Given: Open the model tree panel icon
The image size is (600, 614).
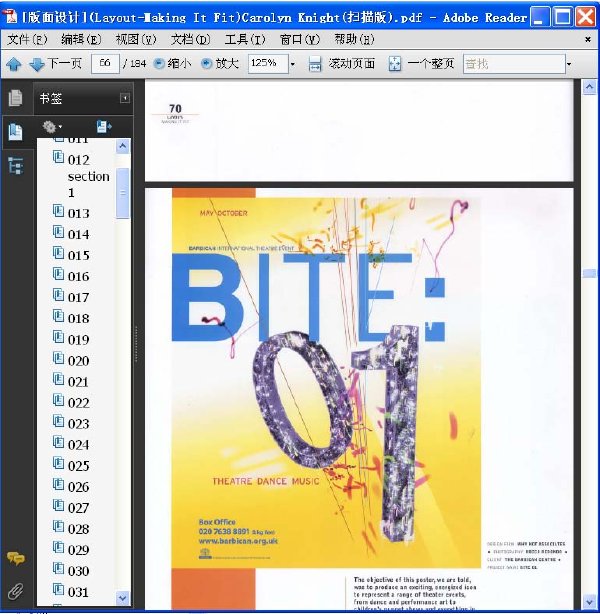Looking at the screenshot, I should click(x=15, y=166).
